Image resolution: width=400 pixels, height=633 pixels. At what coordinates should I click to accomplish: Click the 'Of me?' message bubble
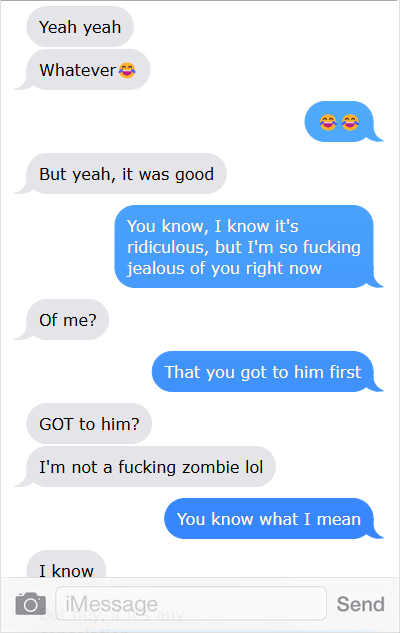[67, 319]
